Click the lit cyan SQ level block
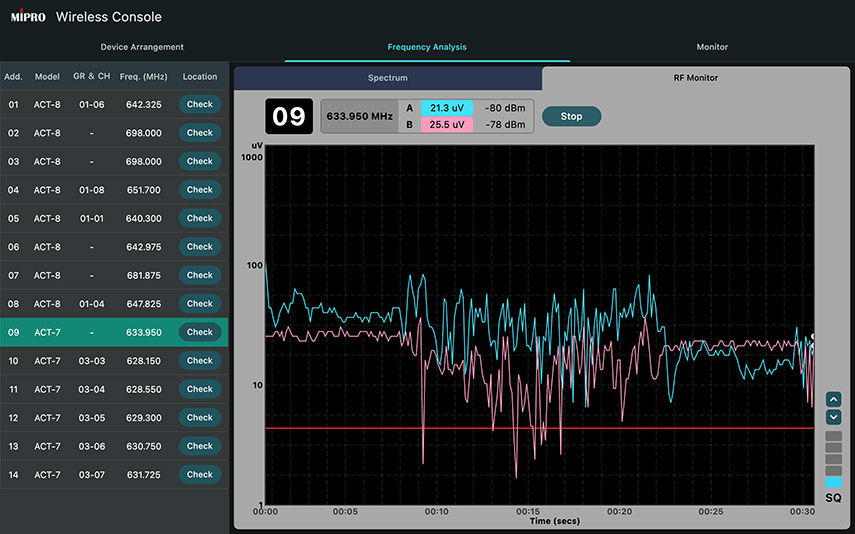This screenshot has height=534, width=855. (833, 482)
